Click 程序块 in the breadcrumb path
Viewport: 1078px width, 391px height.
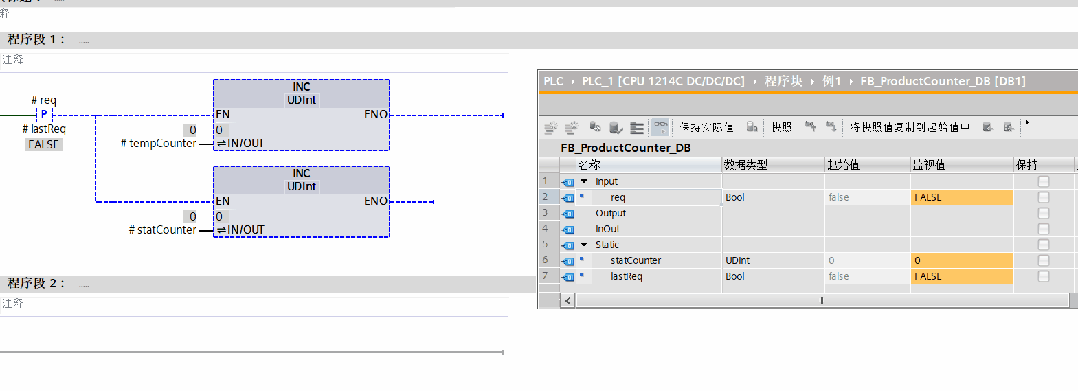[783, 81]
